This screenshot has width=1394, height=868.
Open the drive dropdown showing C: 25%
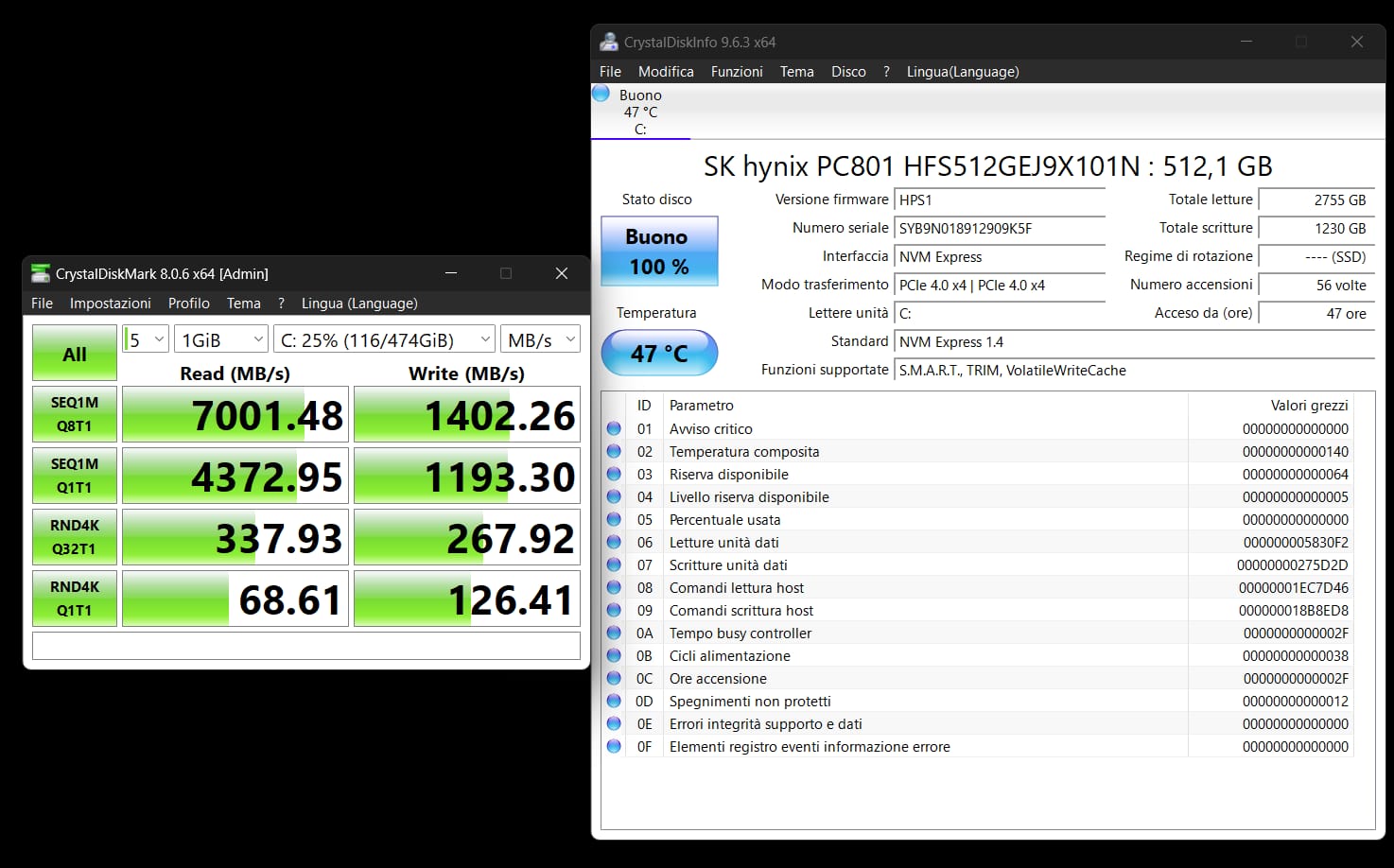click(x=384, y=339)
